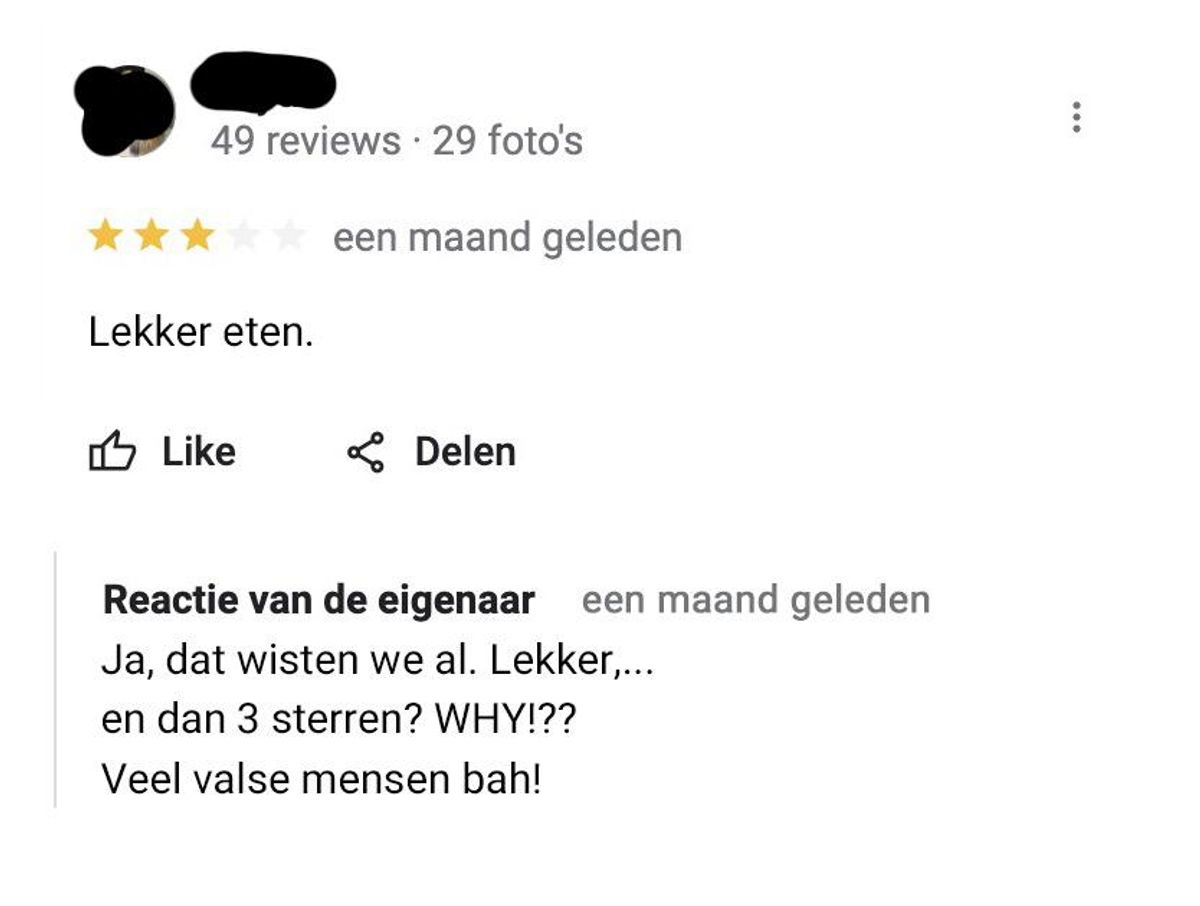Image resolution: width=1200 pixels, height=906 pixels.
Task: Click the 'Reactie van de eigenaar' heading
Action: tap(319, 600)
